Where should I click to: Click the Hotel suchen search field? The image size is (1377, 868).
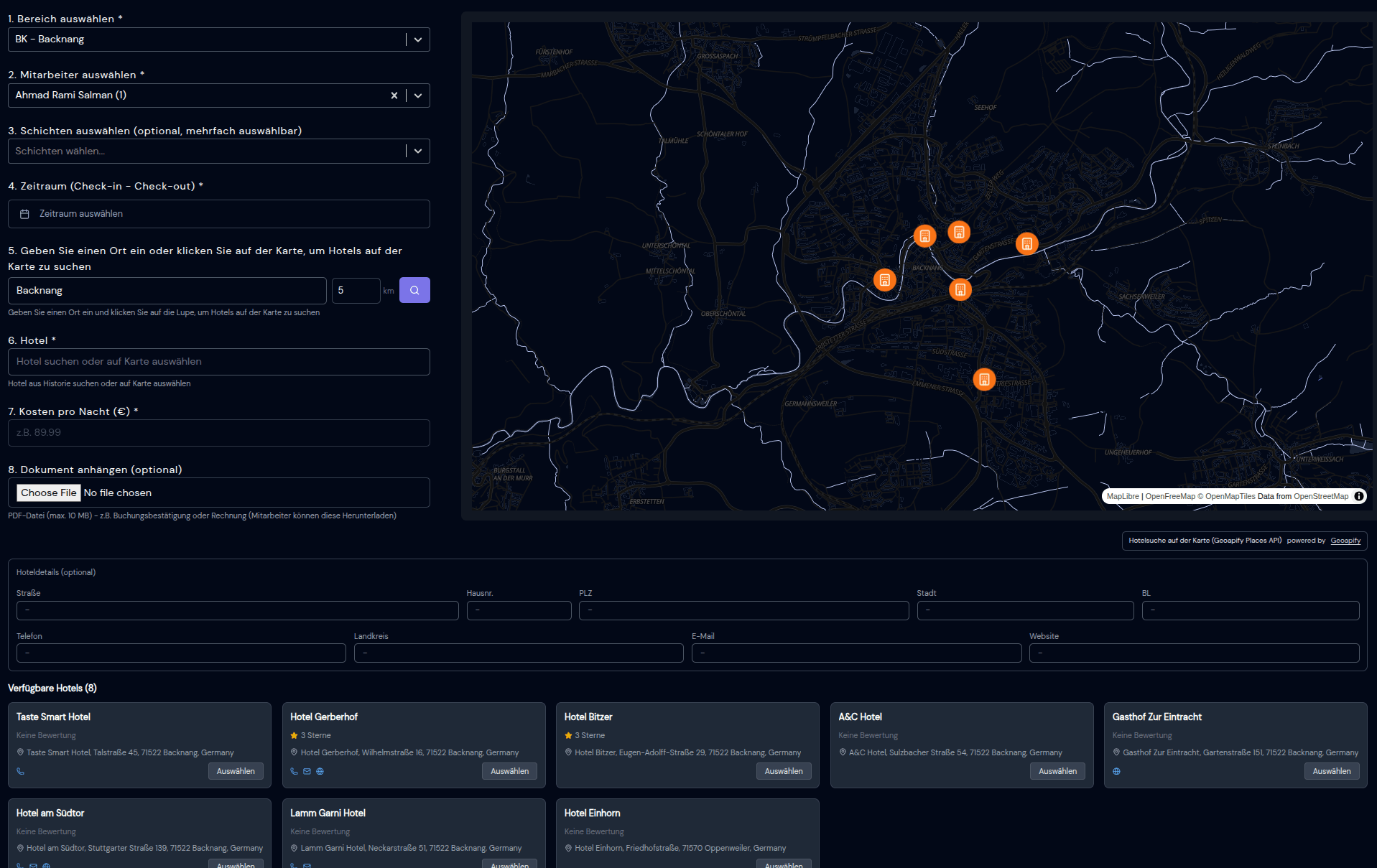tap(218, 362)
